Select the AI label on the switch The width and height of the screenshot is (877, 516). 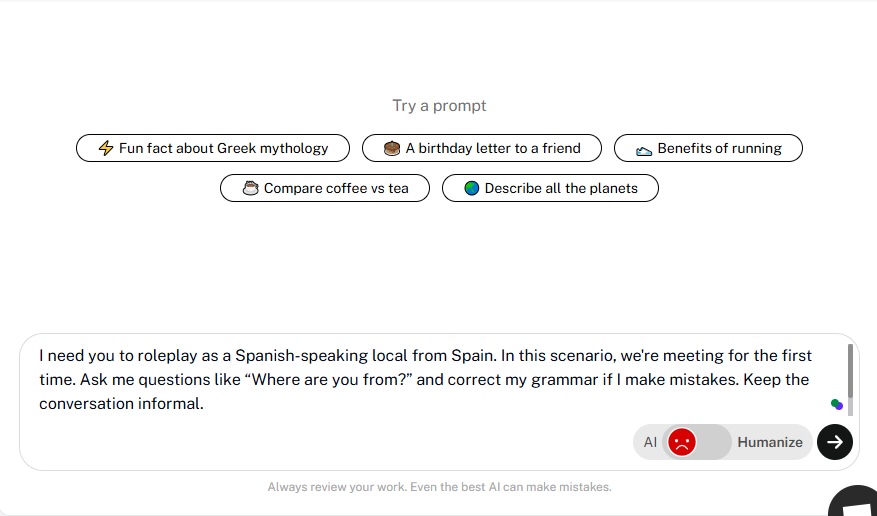coord(650,442)
